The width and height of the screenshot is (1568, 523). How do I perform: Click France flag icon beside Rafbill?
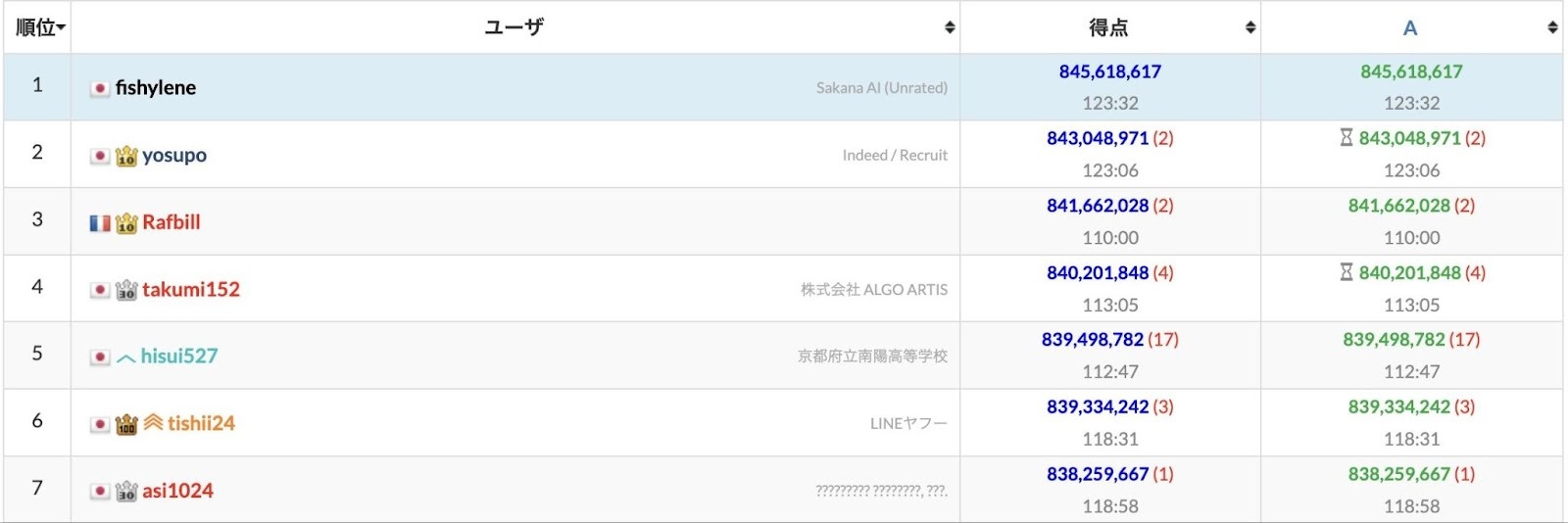point(100,223)
